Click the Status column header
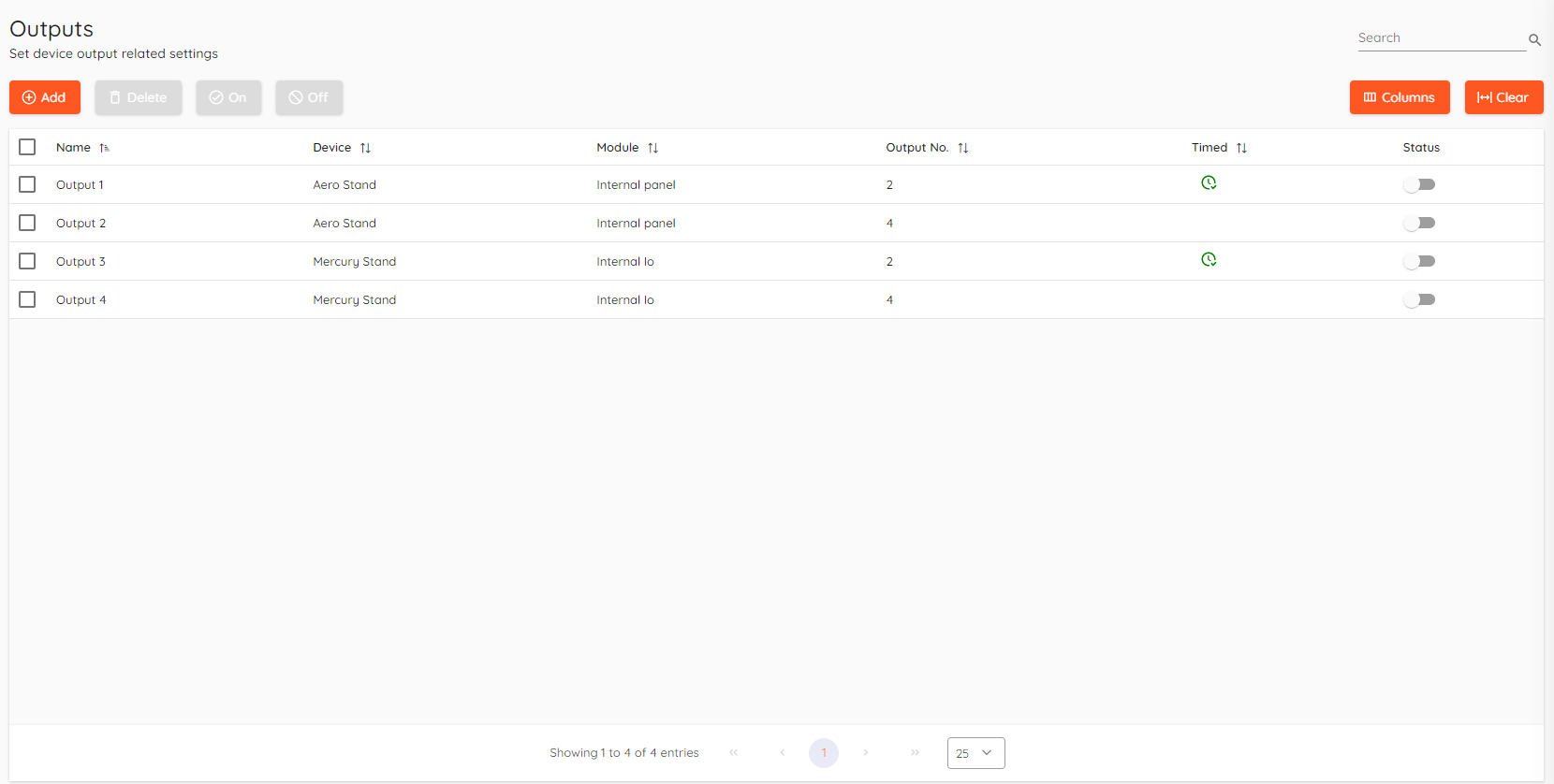 pyautogui.click(x=1421, y=148)
